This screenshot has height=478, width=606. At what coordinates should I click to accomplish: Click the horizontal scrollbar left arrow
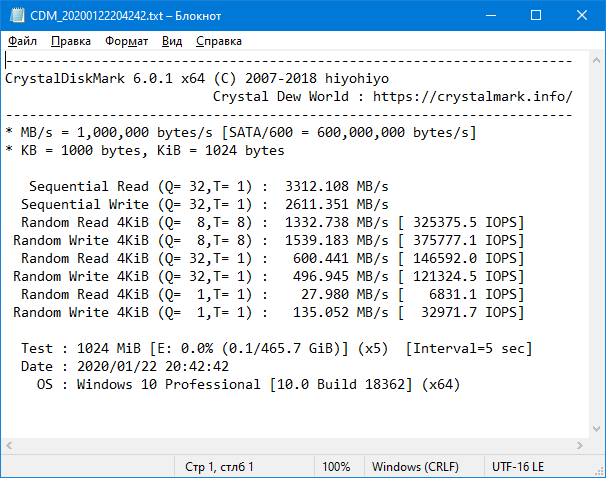(x=9, y=446)
